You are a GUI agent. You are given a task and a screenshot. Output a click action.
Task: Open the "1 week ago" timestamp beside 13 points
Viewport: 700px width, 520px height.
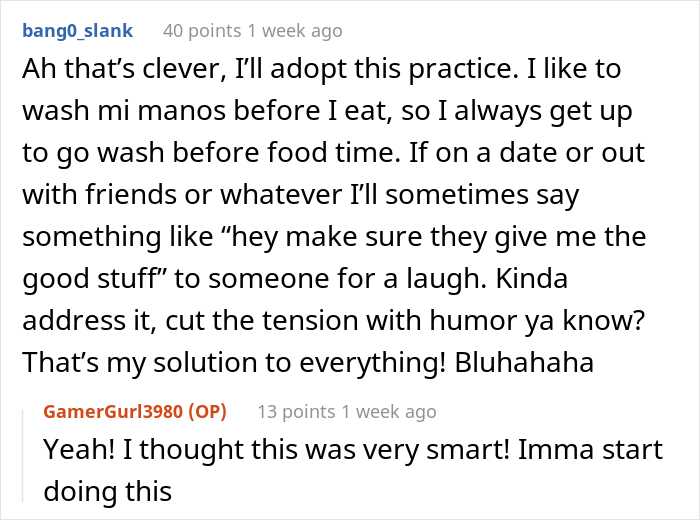[389, 412]
